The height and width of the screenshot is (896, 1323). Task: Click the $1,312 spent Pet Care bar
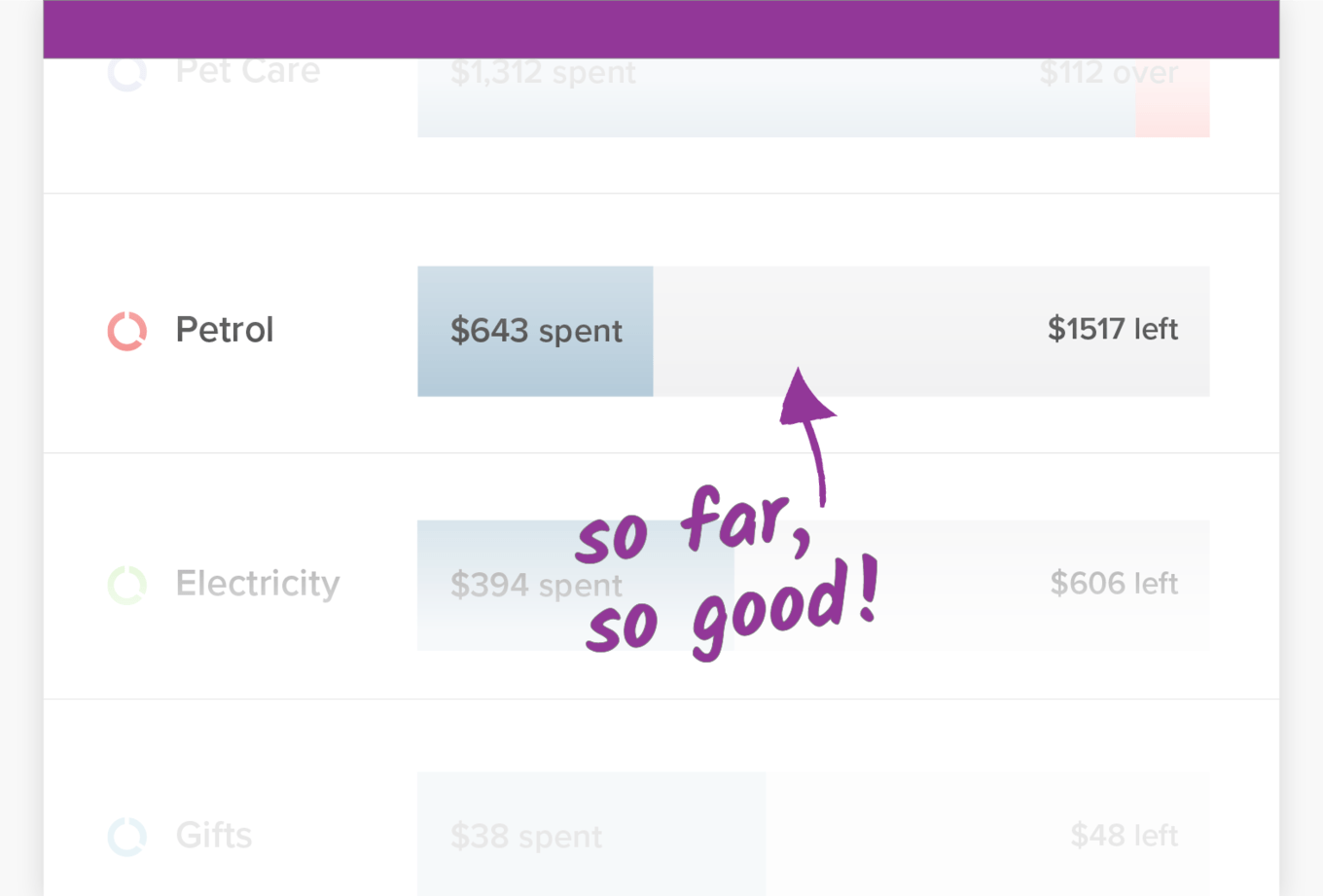click(543, 74)
